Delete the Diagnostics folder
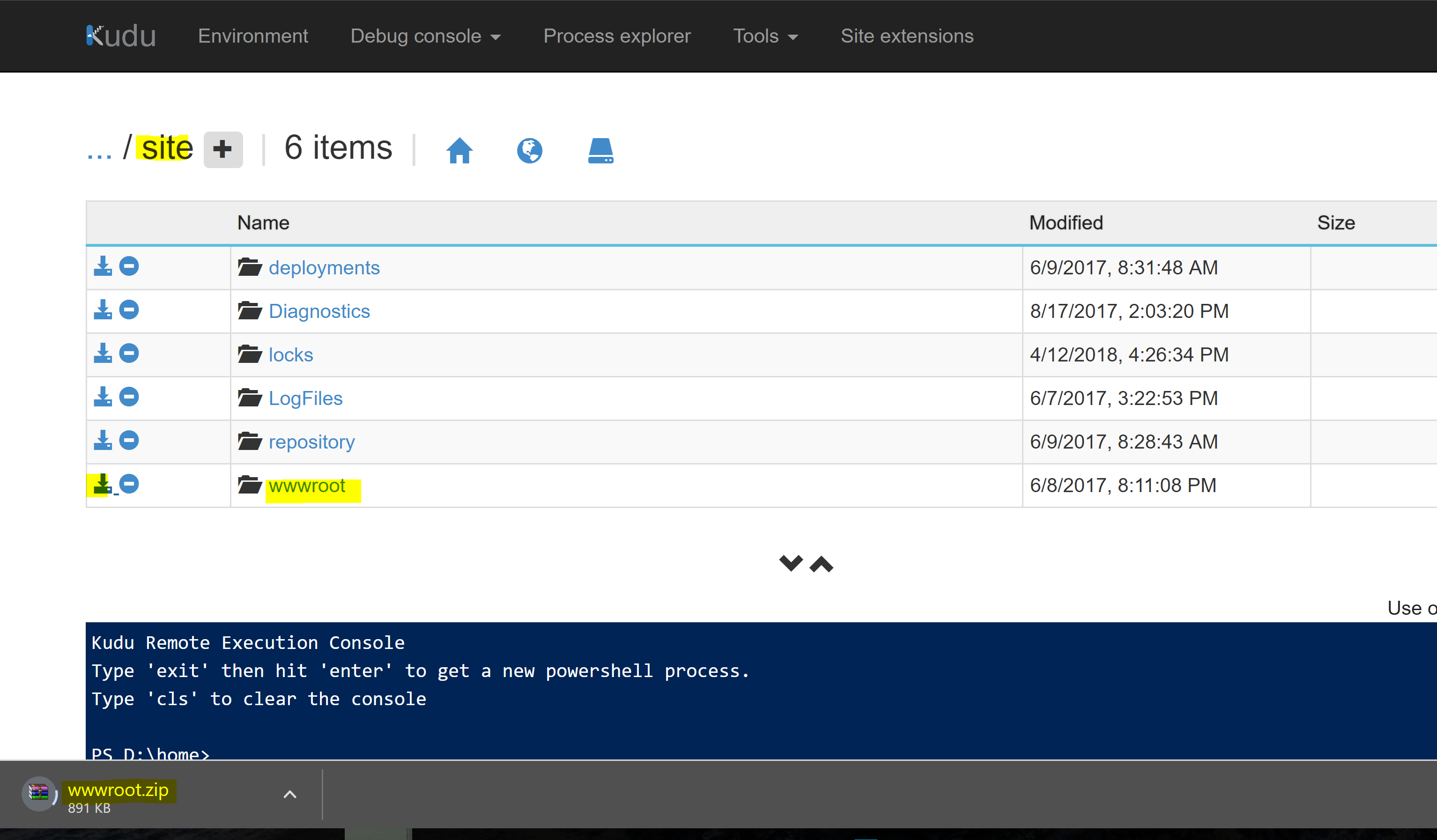This screenshot has height=840, width=1437. click(129, 310)
